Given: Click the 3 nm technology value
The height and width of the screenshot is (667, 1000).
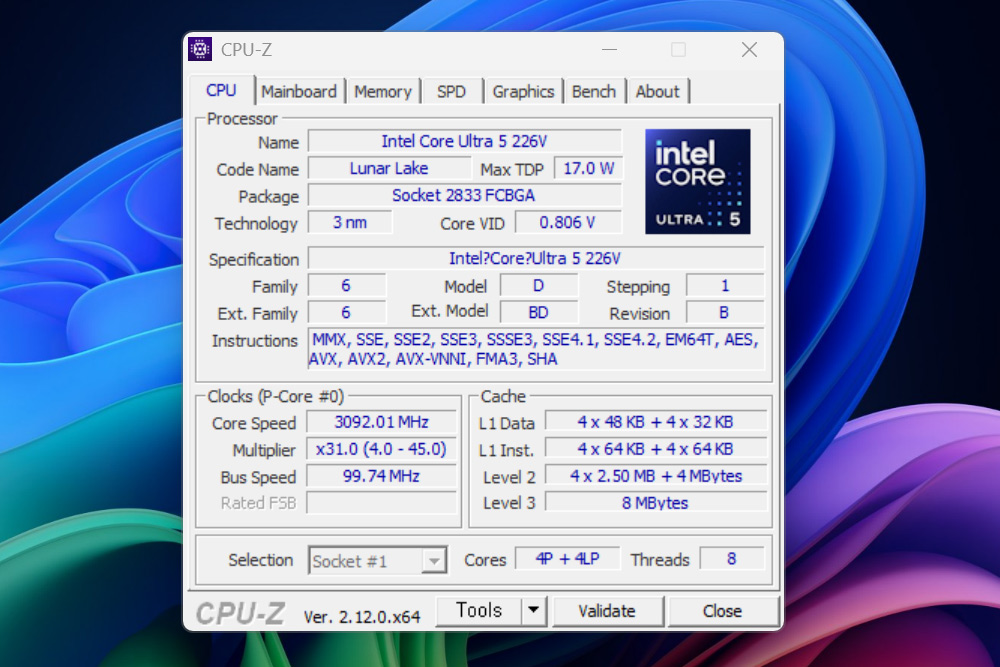Looking at the screenshot, I should click(x=349, y=223).
